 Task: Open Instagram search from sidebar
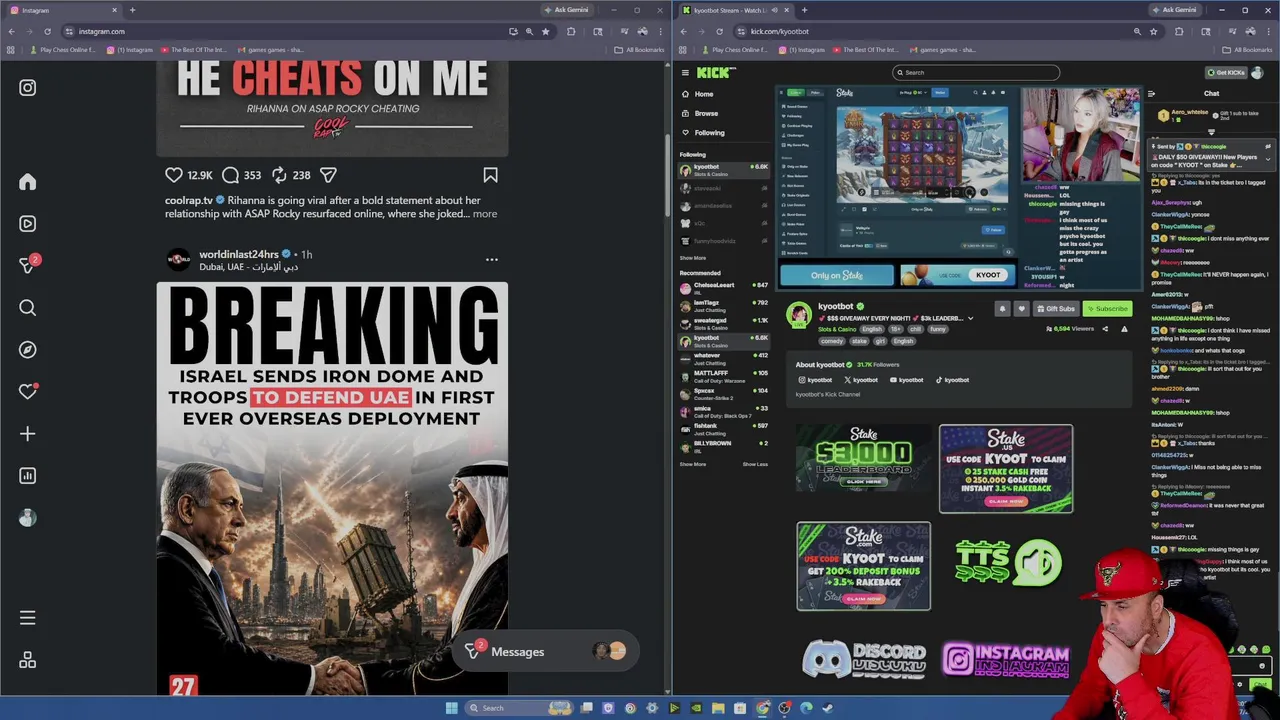27,308
